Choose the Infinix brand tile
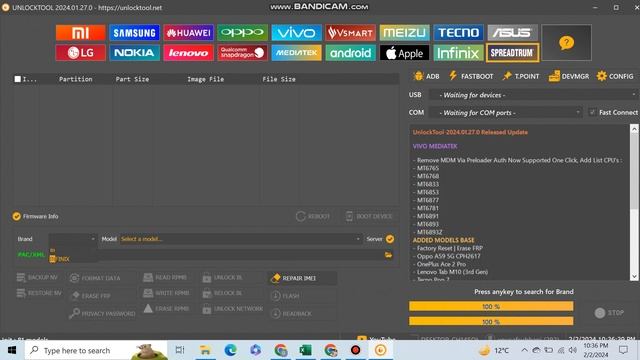This screenshot has height=360, width=640. click(458, 53)
